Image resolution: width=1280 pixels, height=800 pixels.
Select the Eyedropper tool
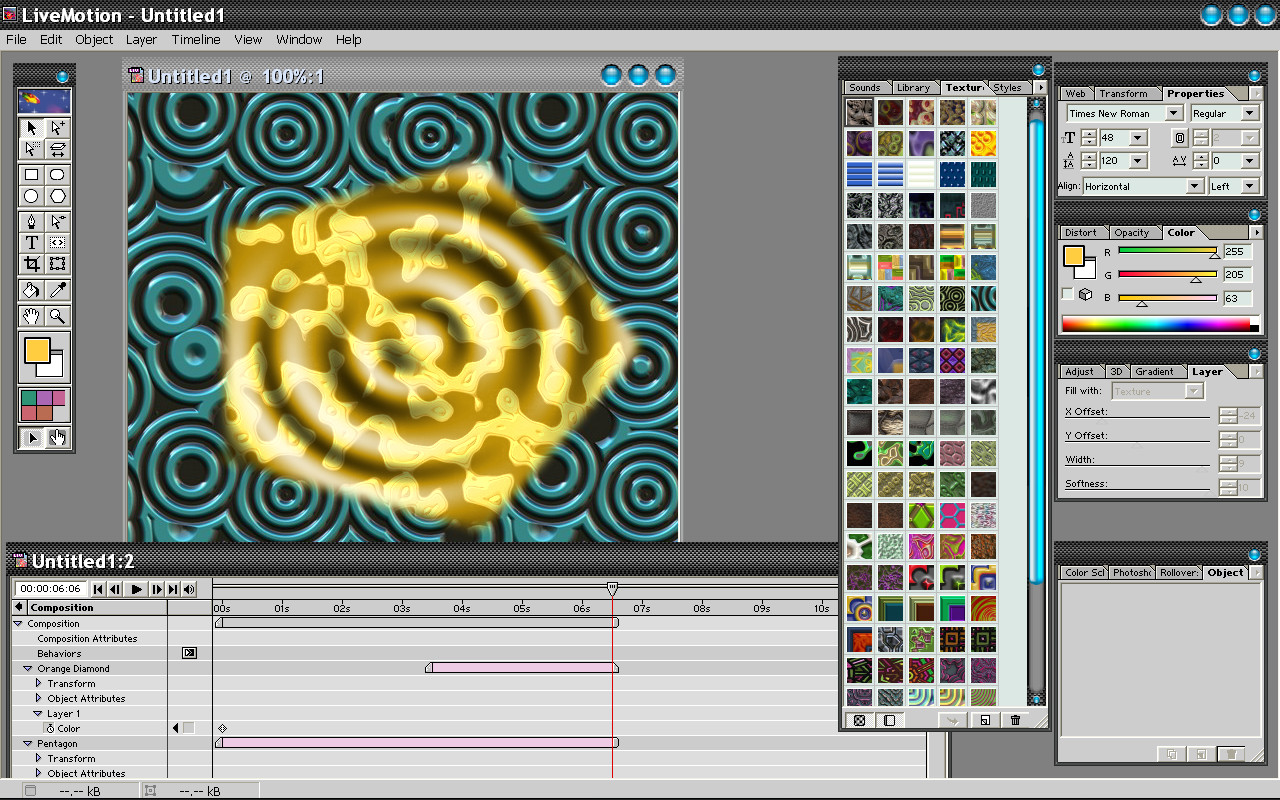click(57, 290)
